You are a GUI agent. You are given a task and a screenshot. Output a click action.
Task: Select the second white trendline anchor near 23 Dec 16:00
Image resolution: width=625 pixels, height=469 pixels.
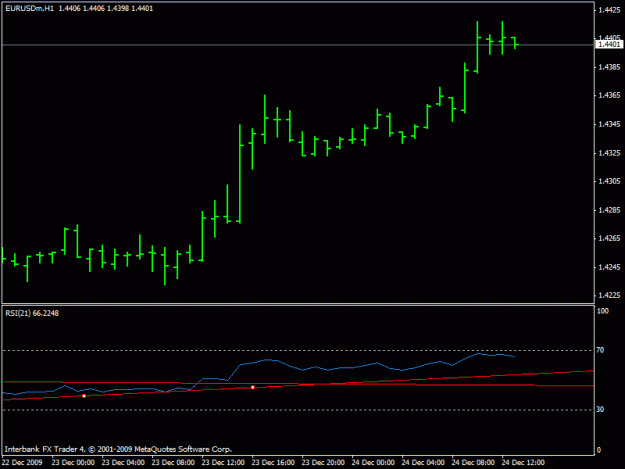click(x=253, y=387)
